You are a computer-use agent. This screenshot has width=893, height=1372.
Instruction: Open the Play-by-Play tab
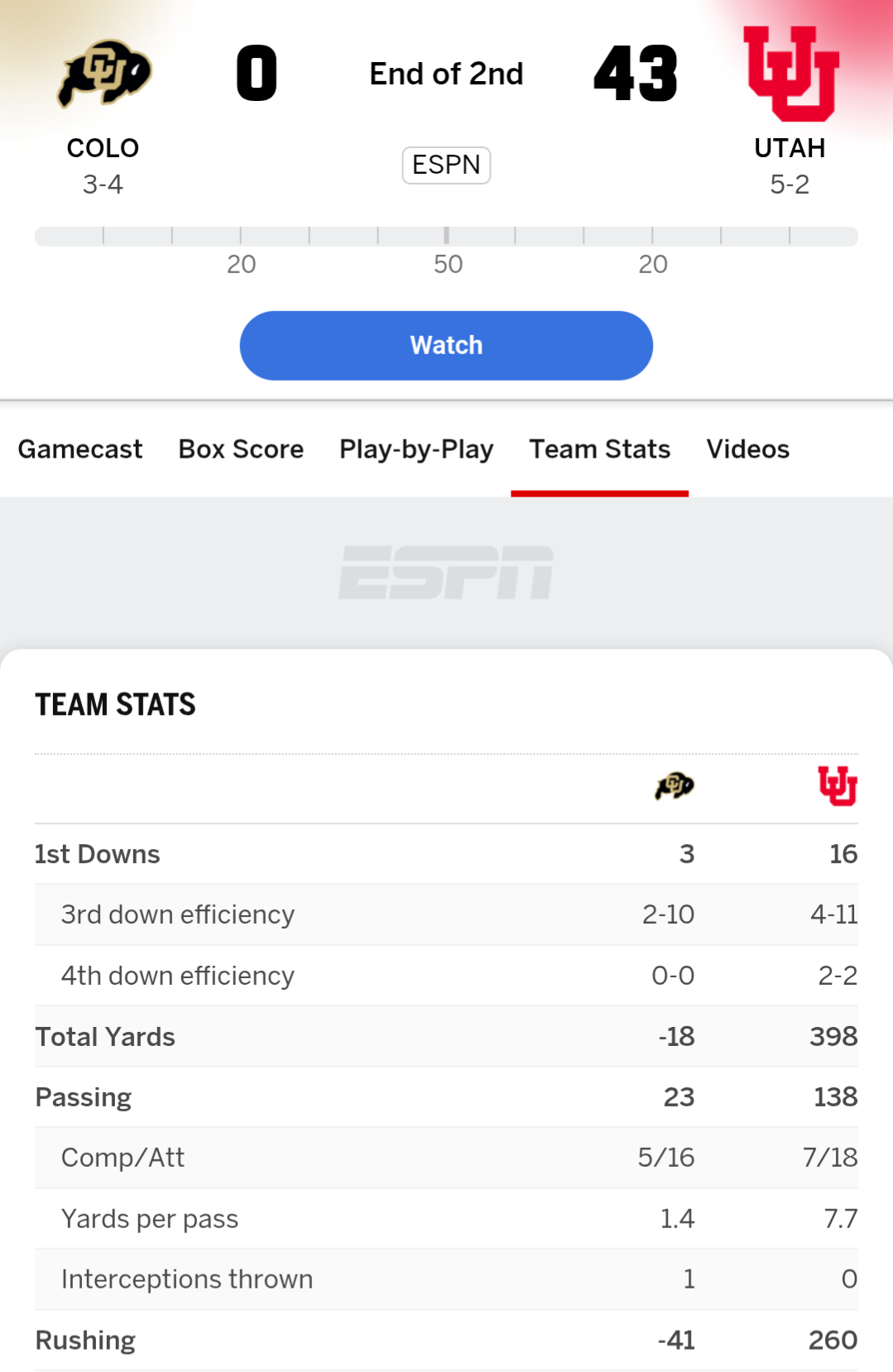pos(416,449)
